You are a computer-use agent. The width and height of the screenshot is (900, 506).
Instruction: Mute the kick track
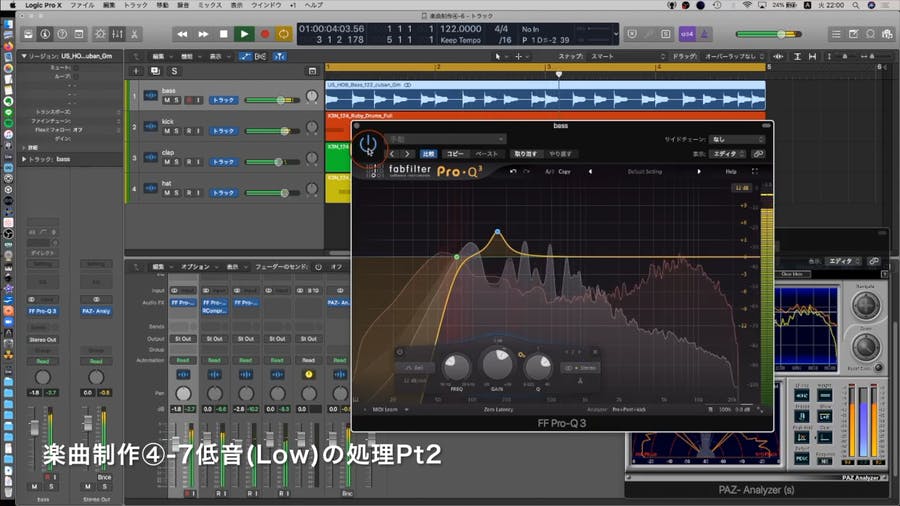pyautogui.click(x=168, y=131)
